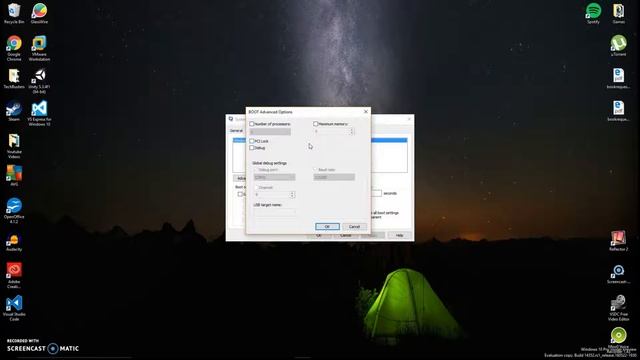Open the TechBusters folder icon
The height and width of the screenshot is (360, 640).
point(14,78)
